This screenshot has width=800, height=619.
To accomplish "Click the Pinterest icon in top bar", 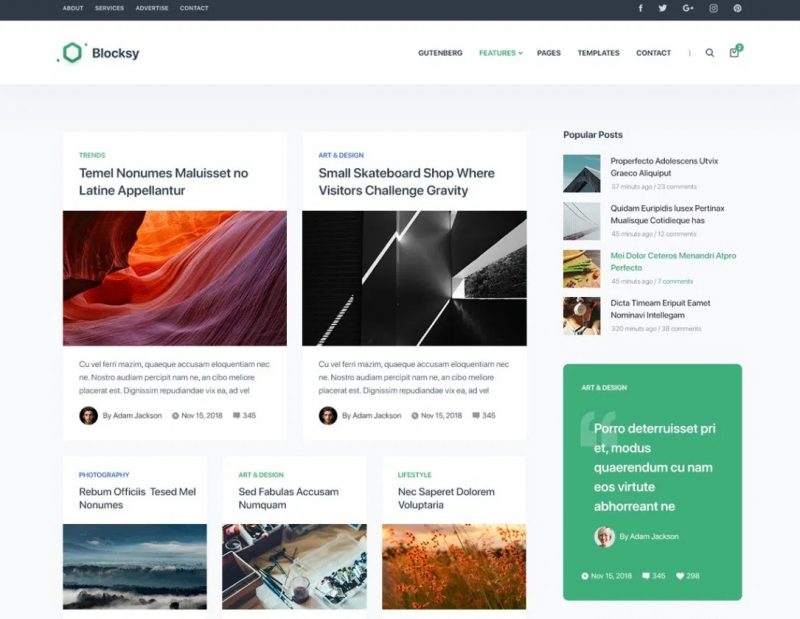I will tap(737, 8).
